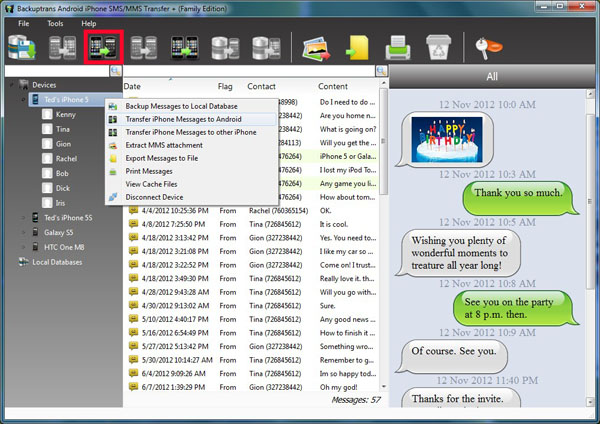Collapse the Devices tree node
The height and width of the screenshot is (424, 600).
click(x=12, y=85)
